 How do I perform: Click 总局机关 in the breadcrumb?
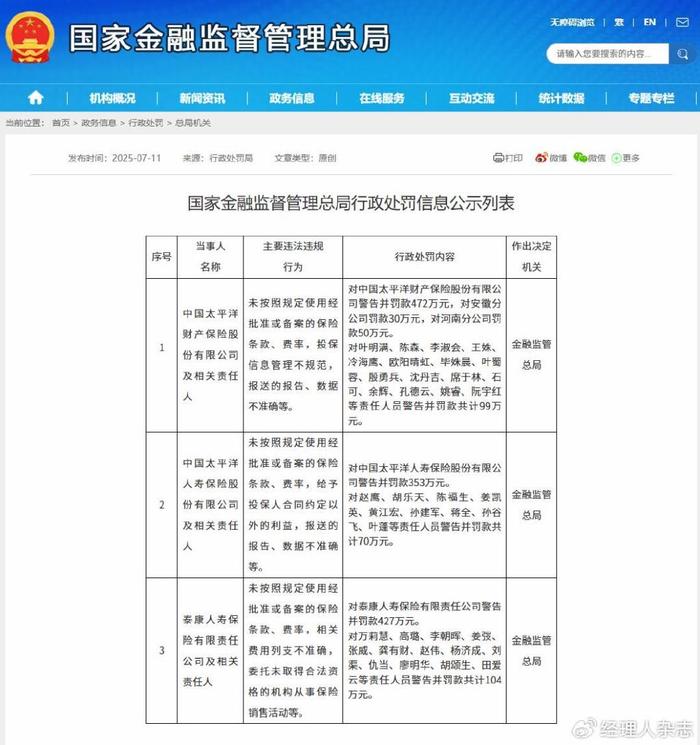coord(192,123)
